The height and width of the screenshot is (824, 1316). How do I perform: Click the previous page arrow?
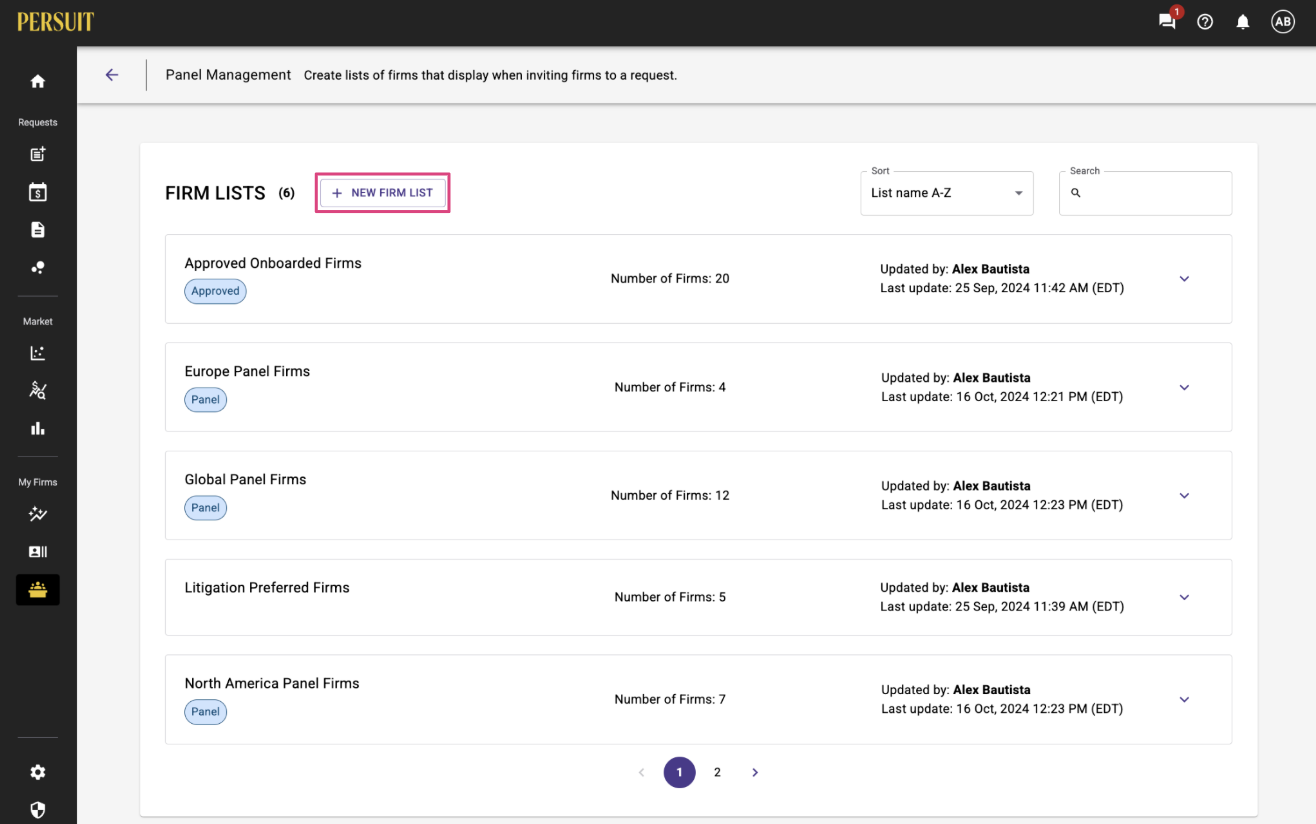click(642, 772)
